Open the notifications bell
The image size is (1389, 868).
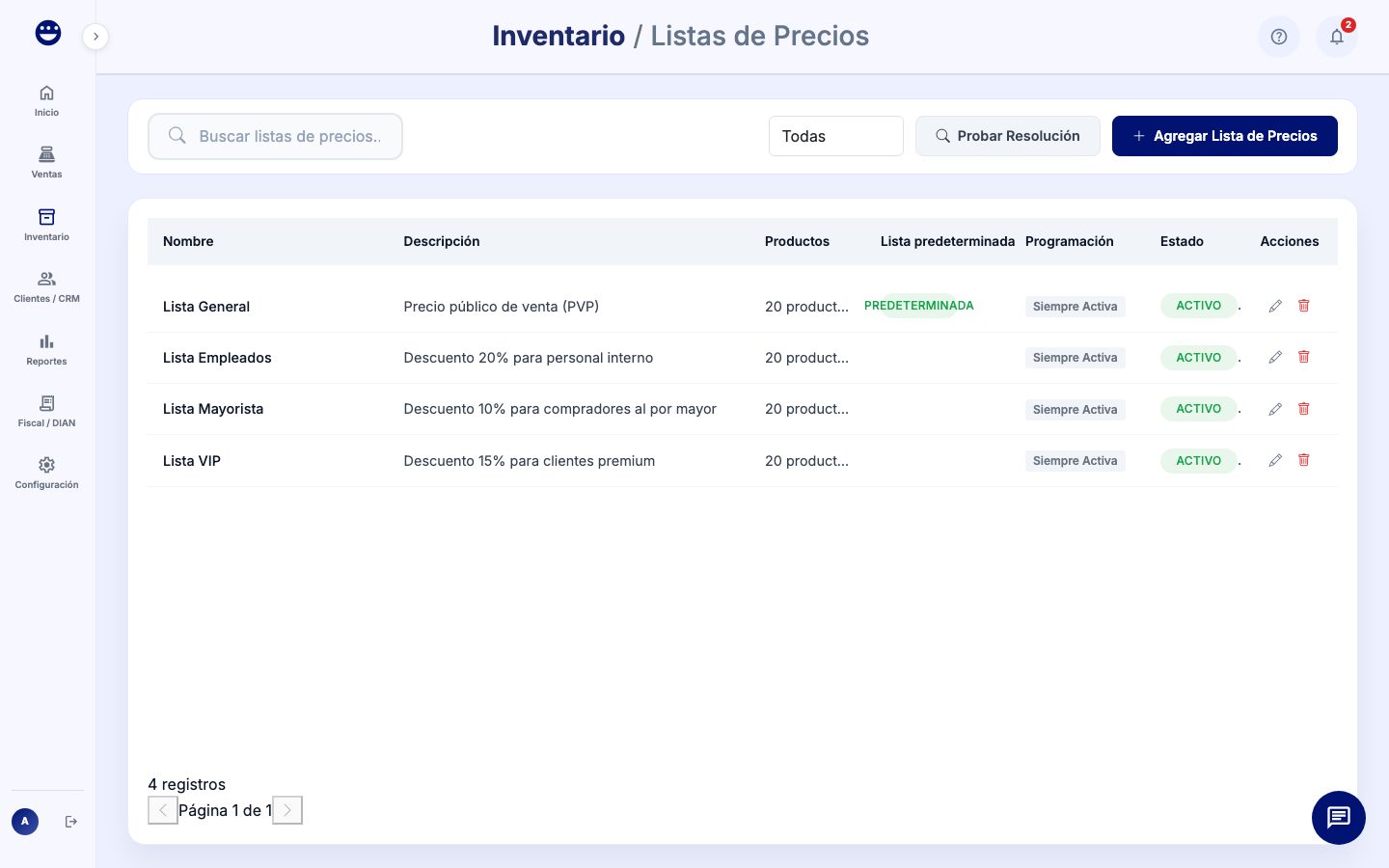click(x=1337, y=37)
